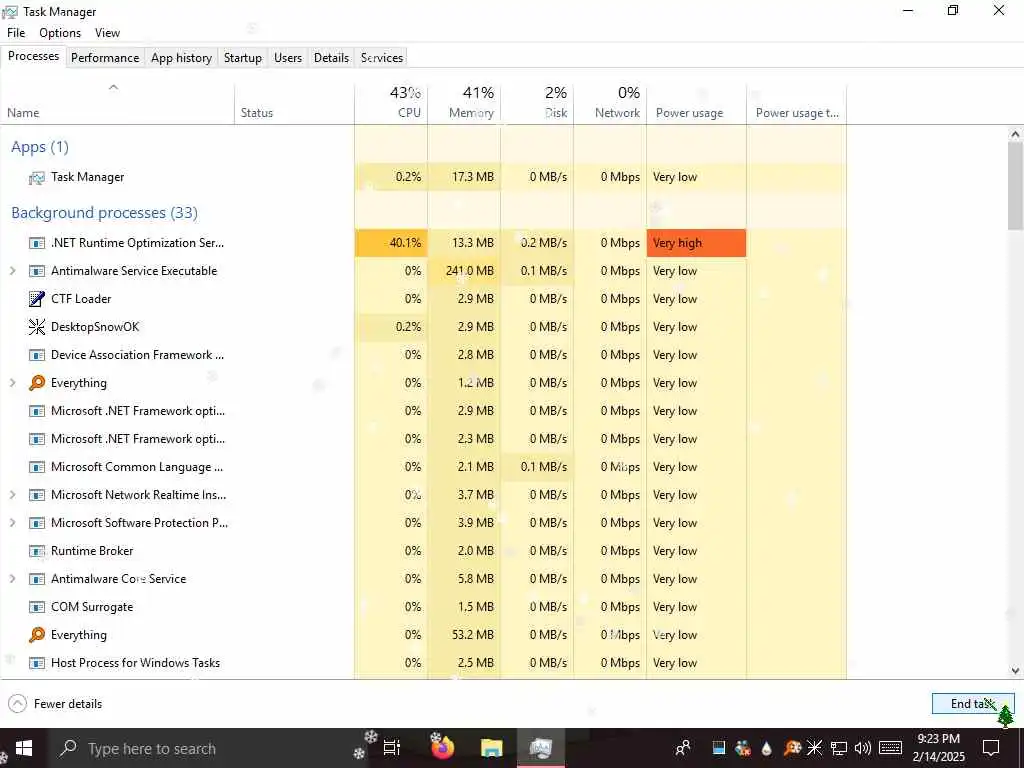
Task: Select the Background processes (33) group header
Action: coord(104,213)
